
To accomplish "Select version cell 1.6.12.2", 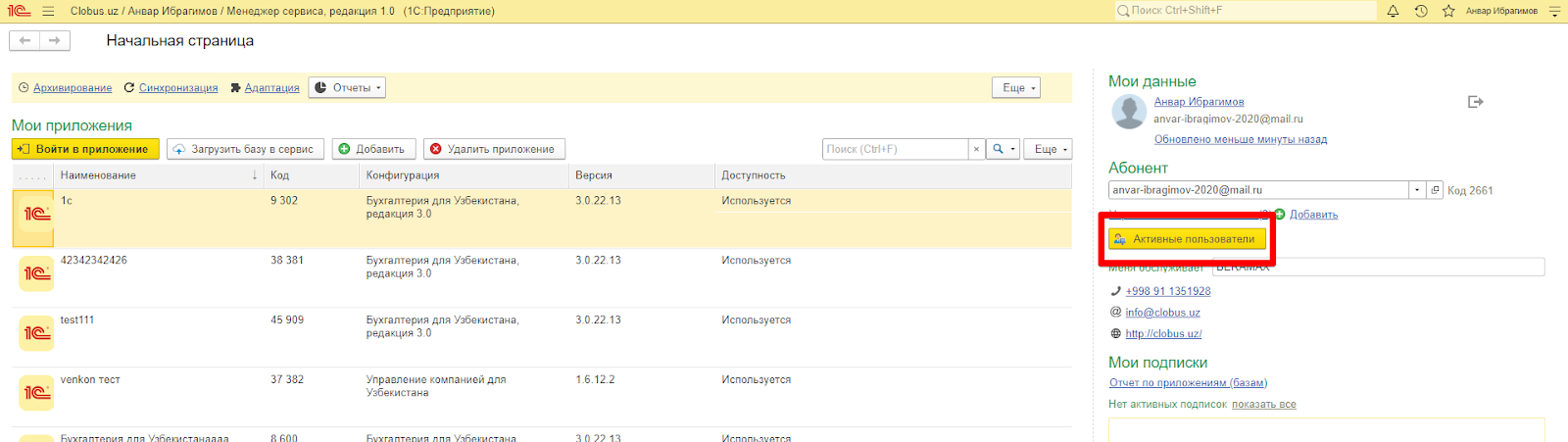I will coord(595,380).
